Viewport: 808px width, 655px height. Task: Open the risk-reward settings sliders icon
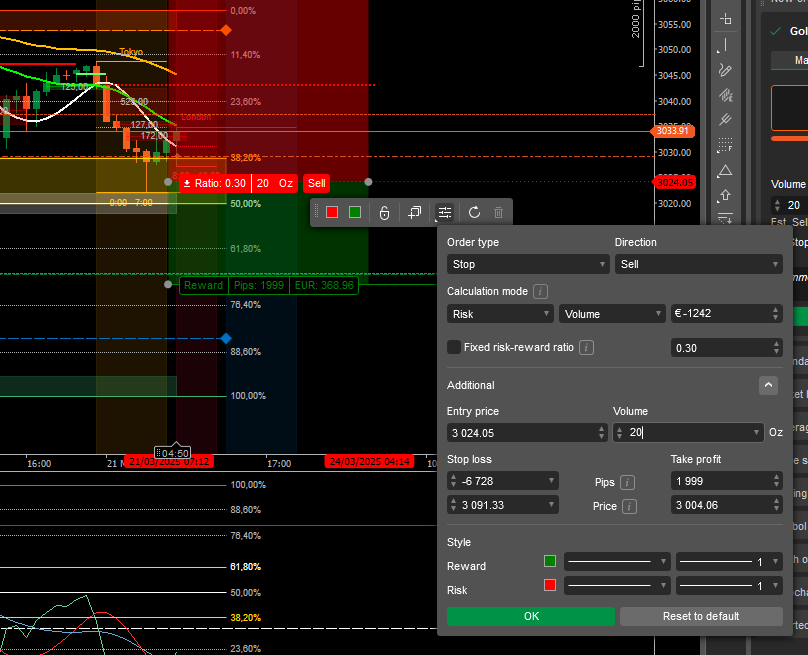(x=445, y=212)
